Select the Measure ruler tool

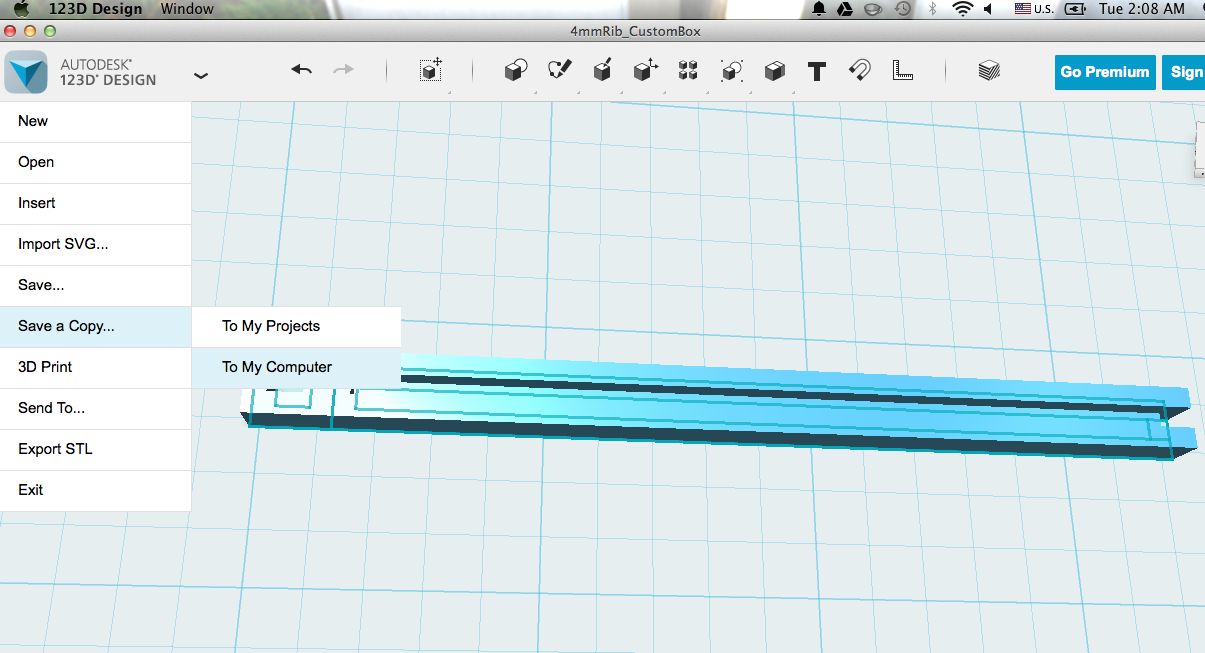click(x=903, y=71)
